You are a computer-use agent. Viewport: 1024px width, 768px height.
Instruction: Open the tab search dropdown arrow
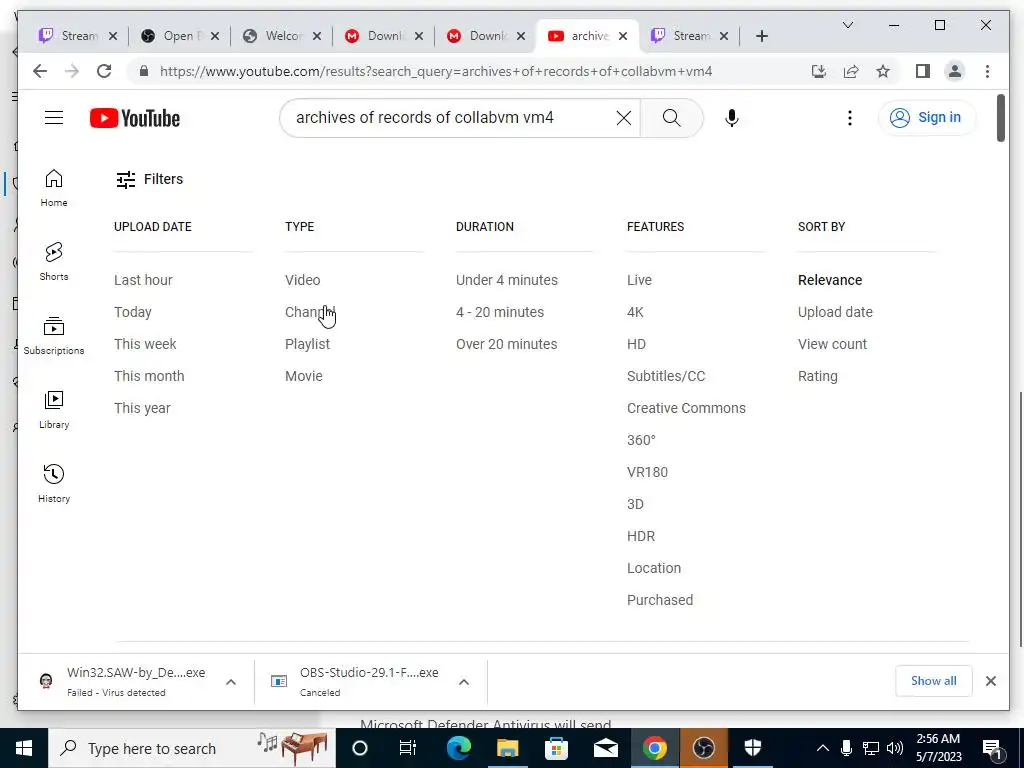(848, 25)
